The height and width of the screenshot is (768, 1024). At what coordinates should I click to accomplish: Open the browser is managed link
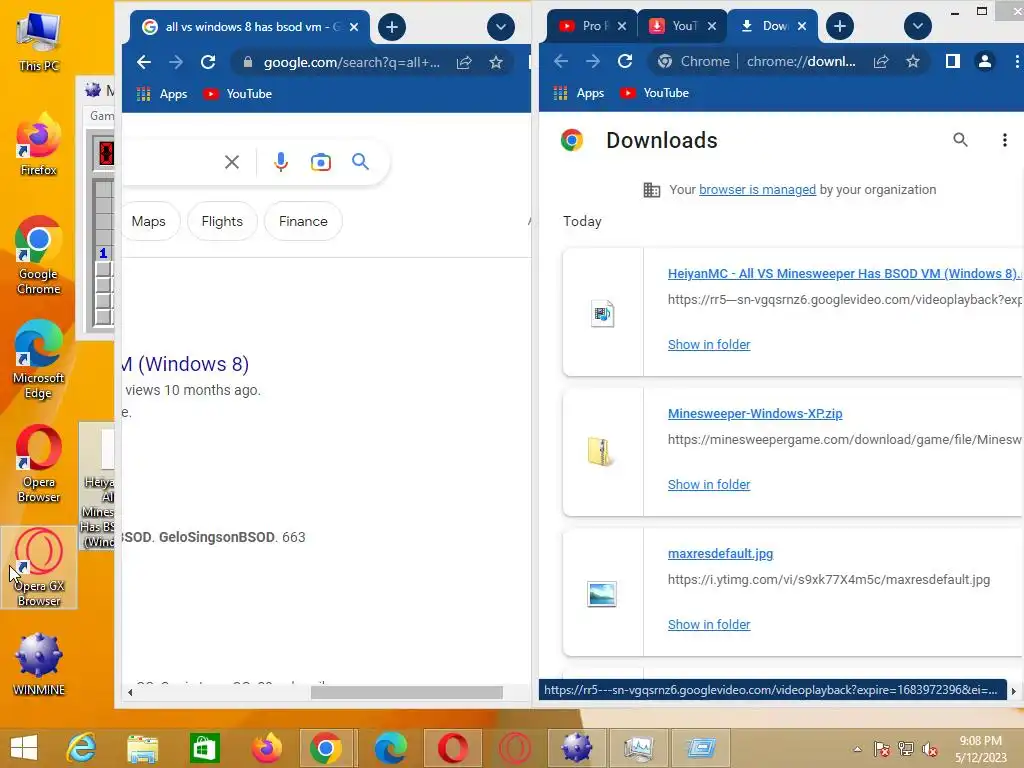(757, 189)
